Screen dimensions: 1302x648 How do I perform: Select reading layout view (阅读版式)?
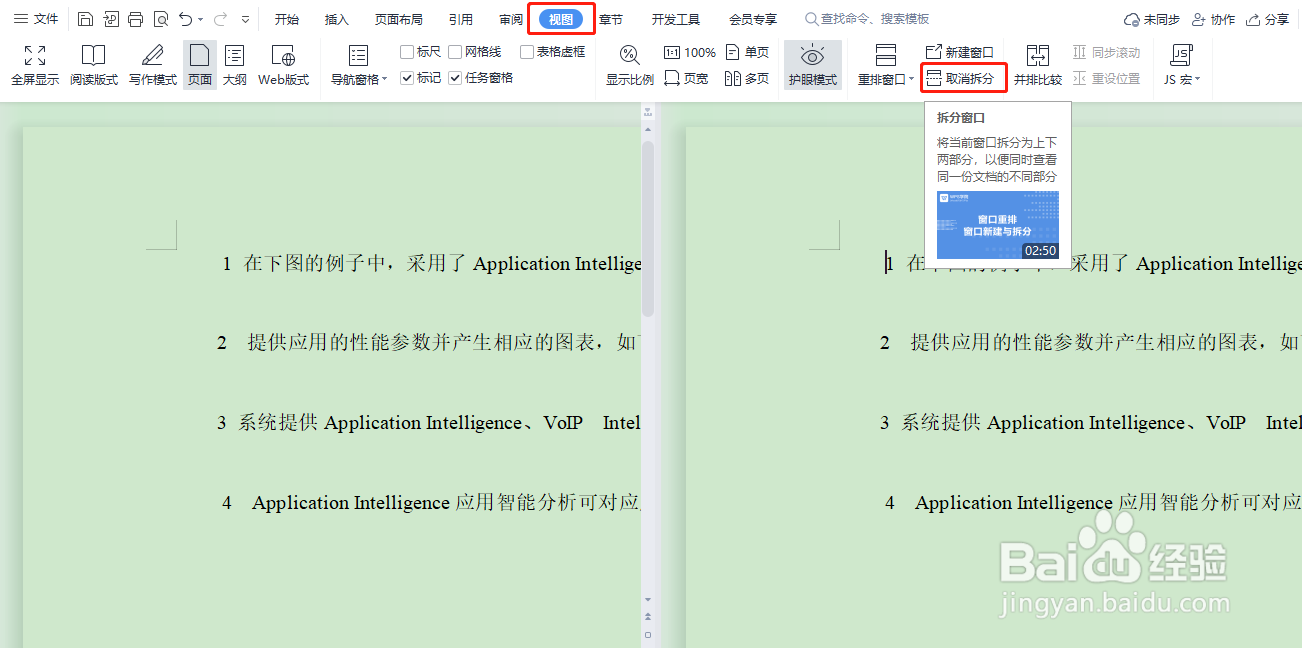(93, 64)
